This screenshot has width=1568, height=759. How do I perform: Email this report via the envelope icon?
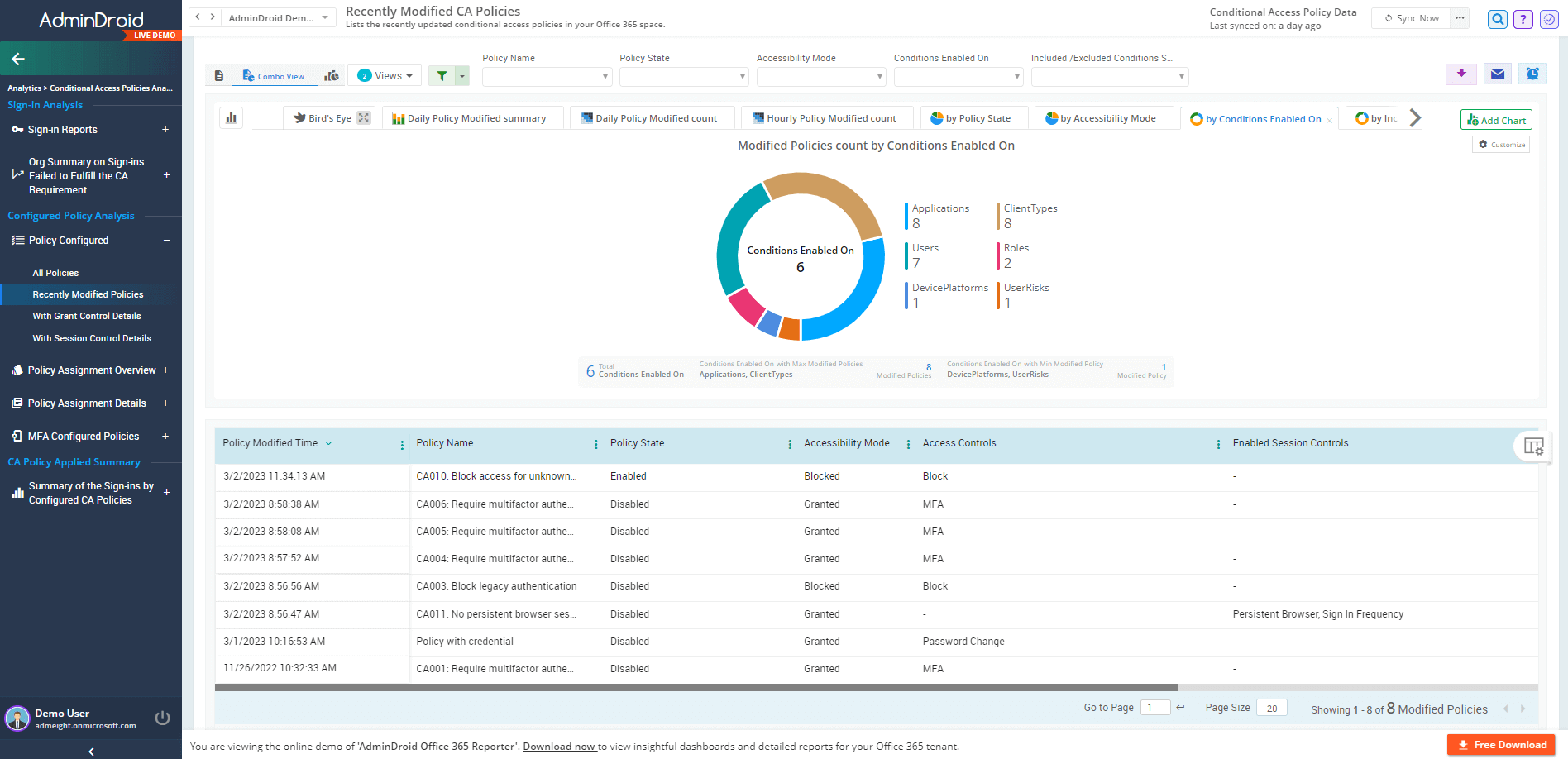click(x=1497, y=74)
